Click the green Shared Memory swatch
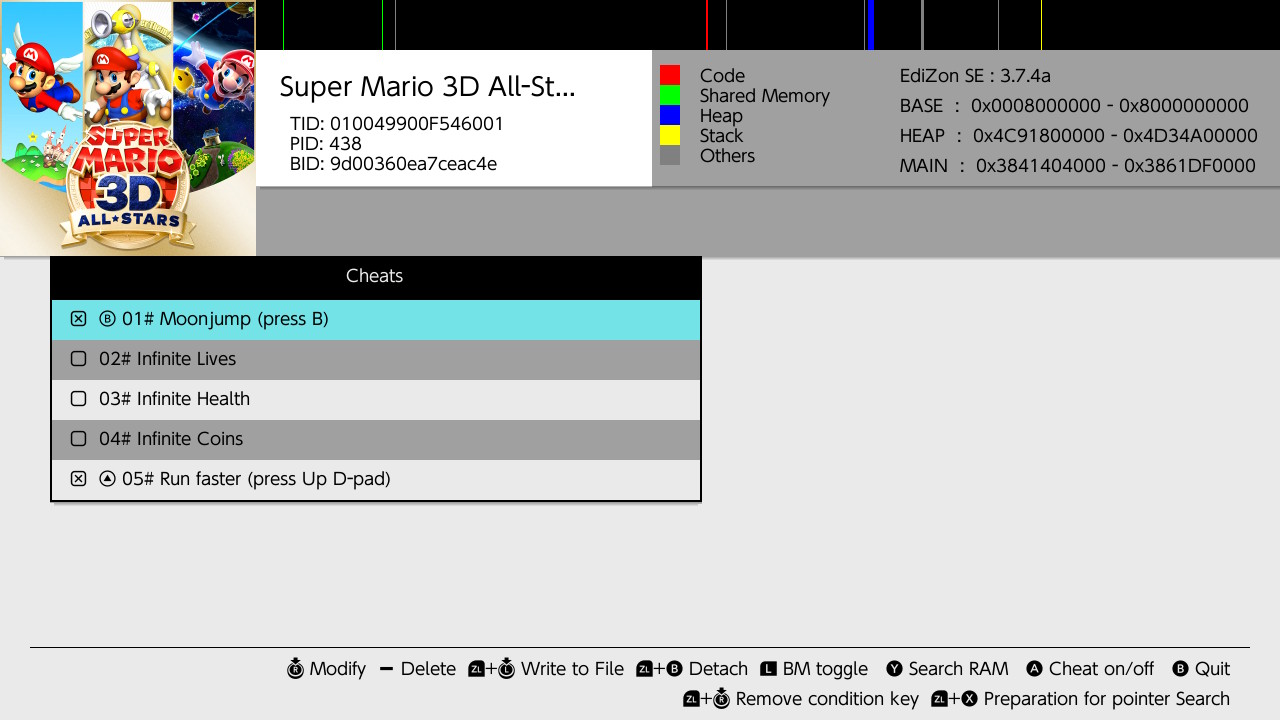The width and height of the screenshot is (1280, 720). [670, 95]
